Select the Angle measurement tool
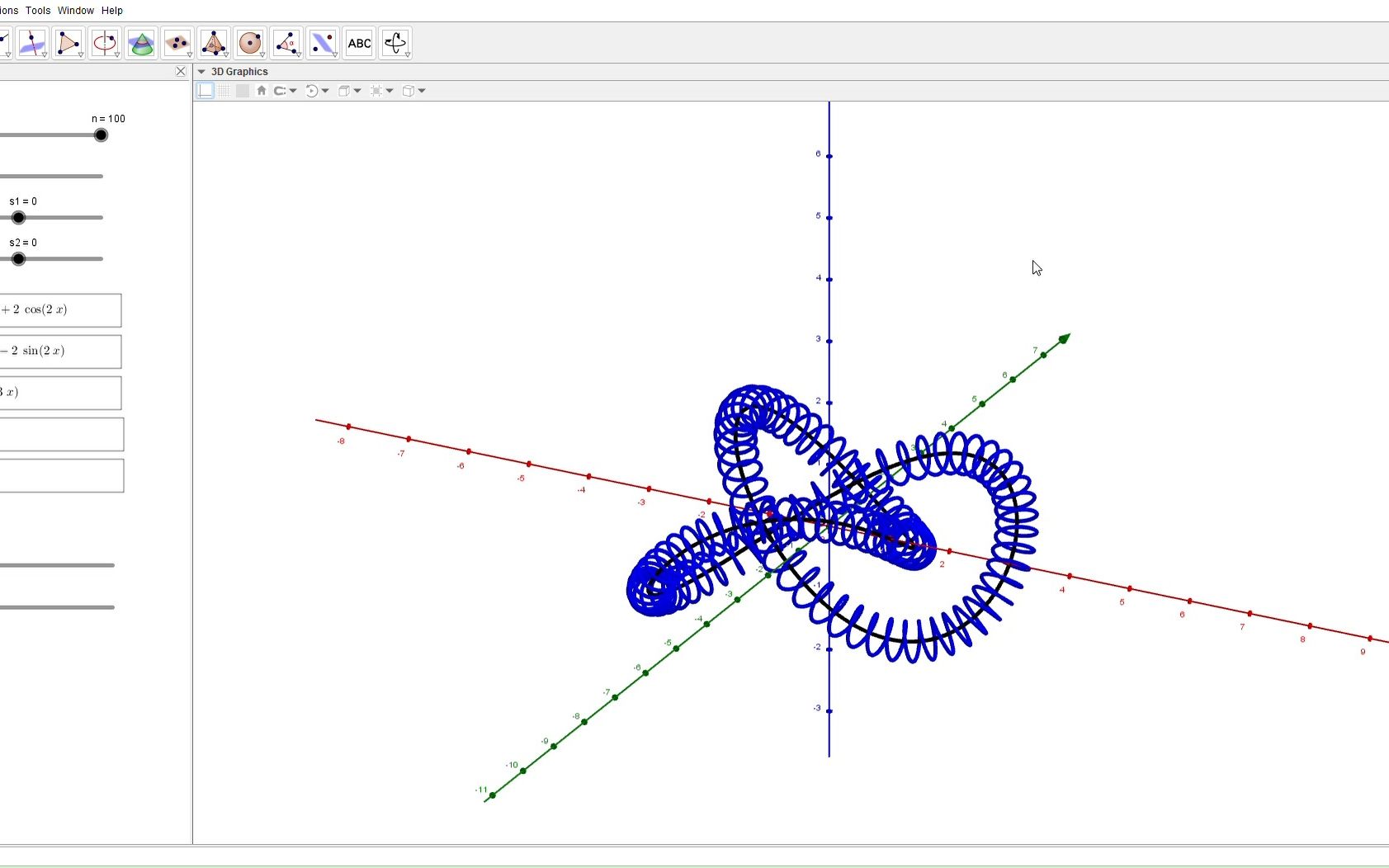This screenshot has width=1389, height=868. click(x=286, y=42)
